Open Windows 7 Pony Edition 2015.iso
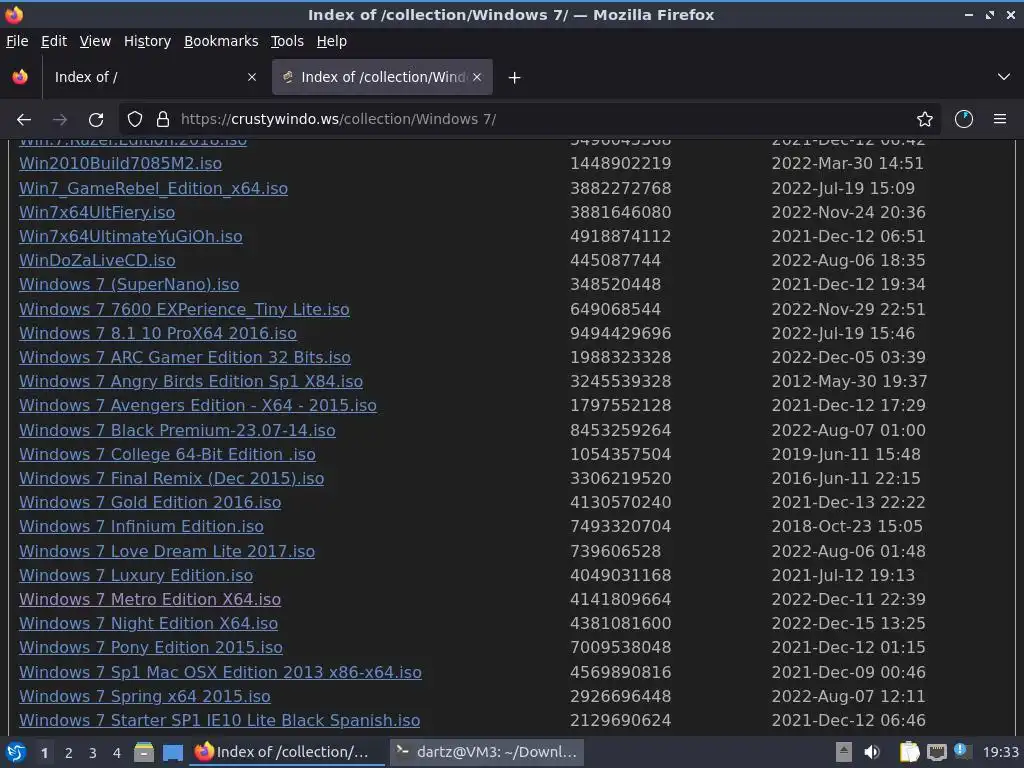The height and width of the screenshot is (768, 1024). (151, 648)
